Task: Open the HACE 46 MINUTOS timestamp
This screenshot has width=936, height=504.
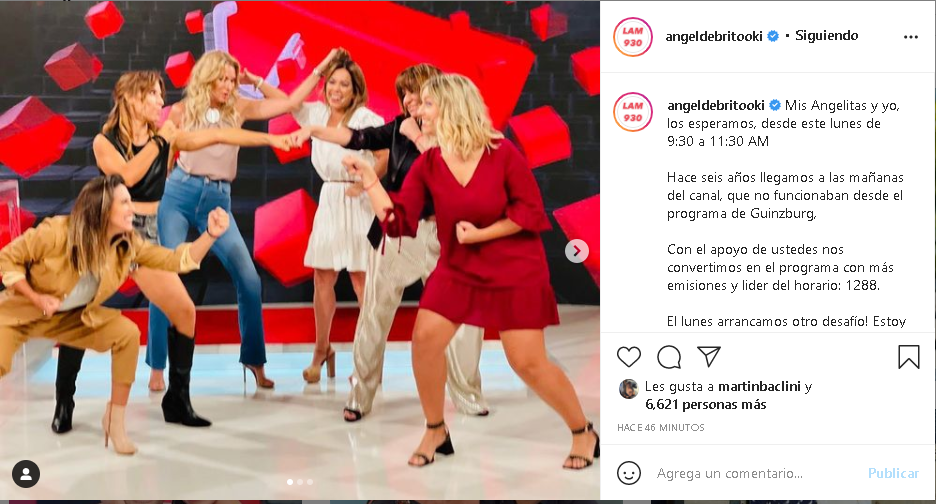Action: [x=661, y=428]
